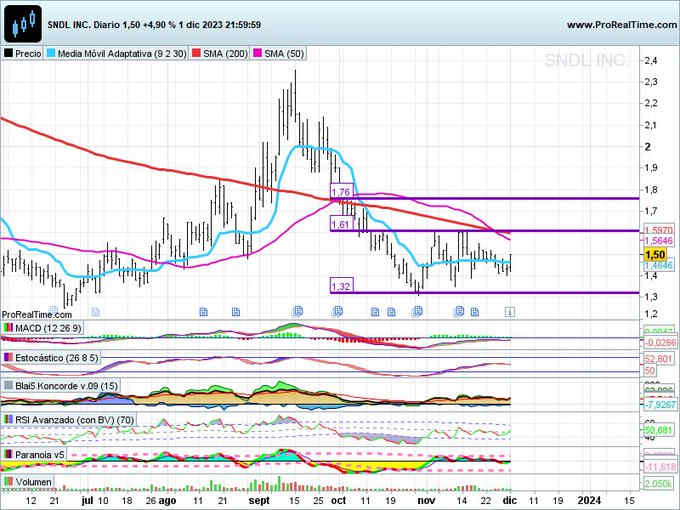Open the Estocástico (26 8 5) indicator label
The height and width of the screenshot is (510, 680).
tap(57, 358)
